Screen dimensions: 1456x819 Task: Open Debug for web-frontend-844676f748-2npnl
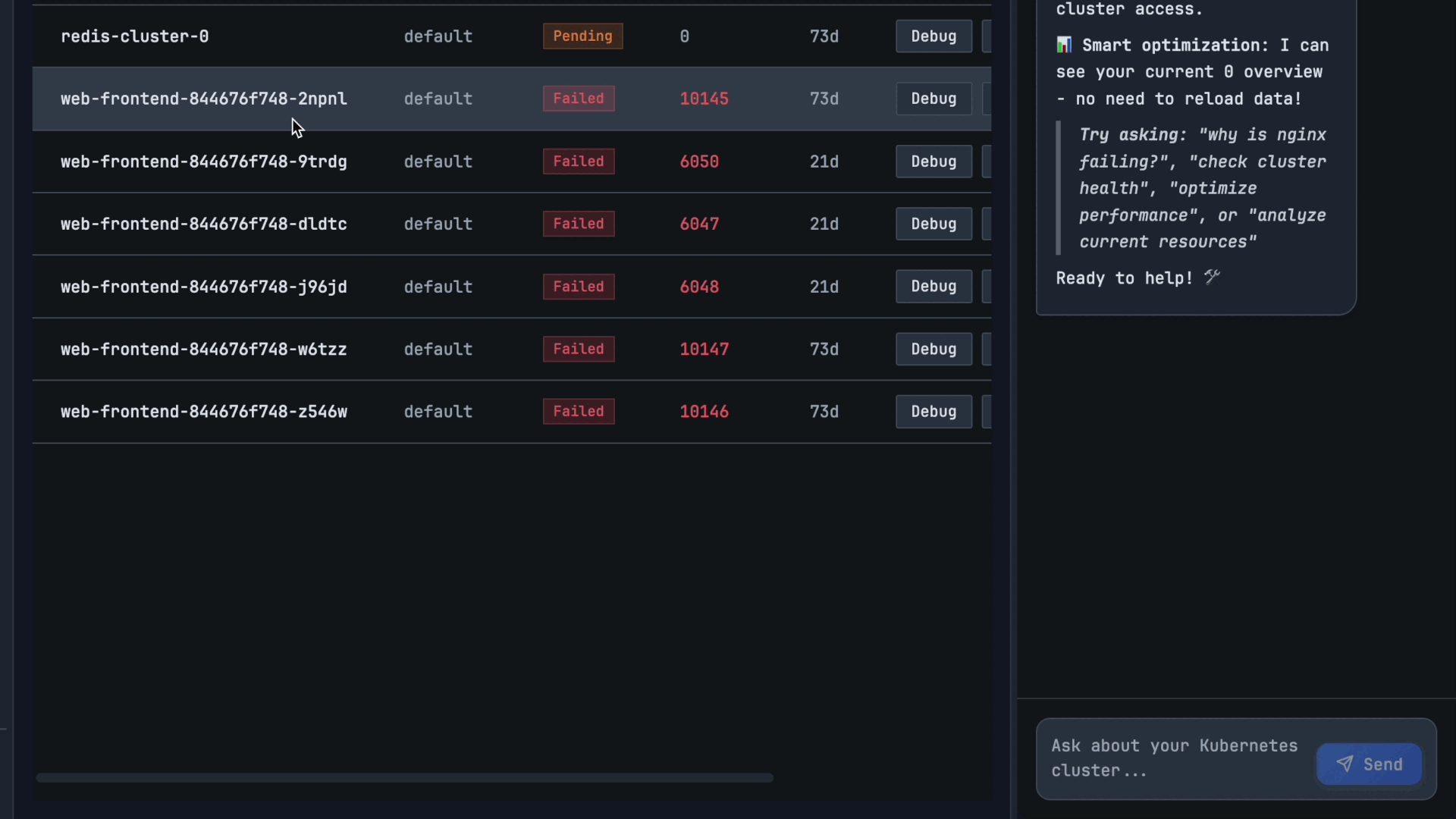(933, 99)
